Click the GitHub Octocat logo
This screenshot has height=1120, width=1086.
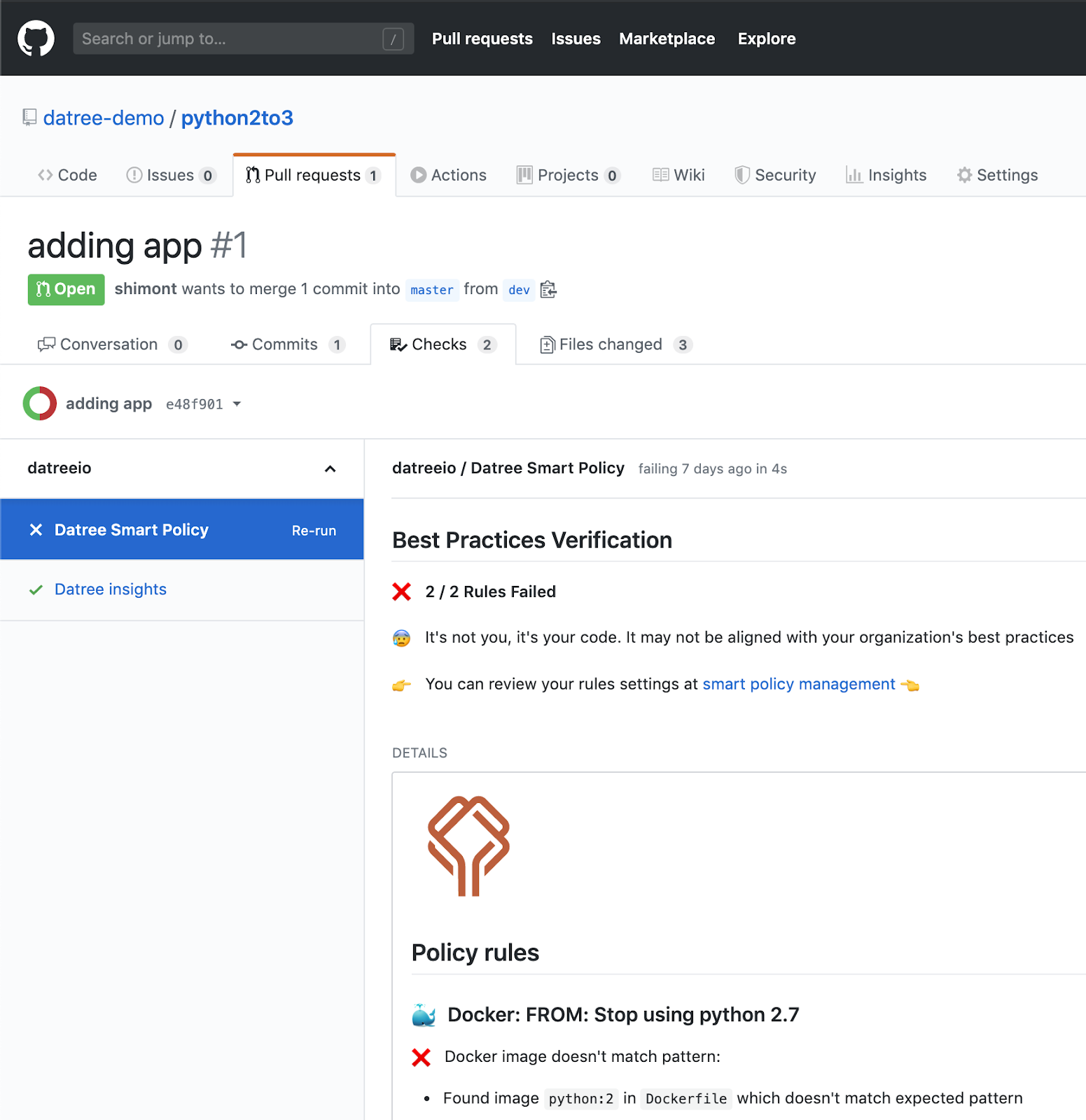[x=36, y=38]
